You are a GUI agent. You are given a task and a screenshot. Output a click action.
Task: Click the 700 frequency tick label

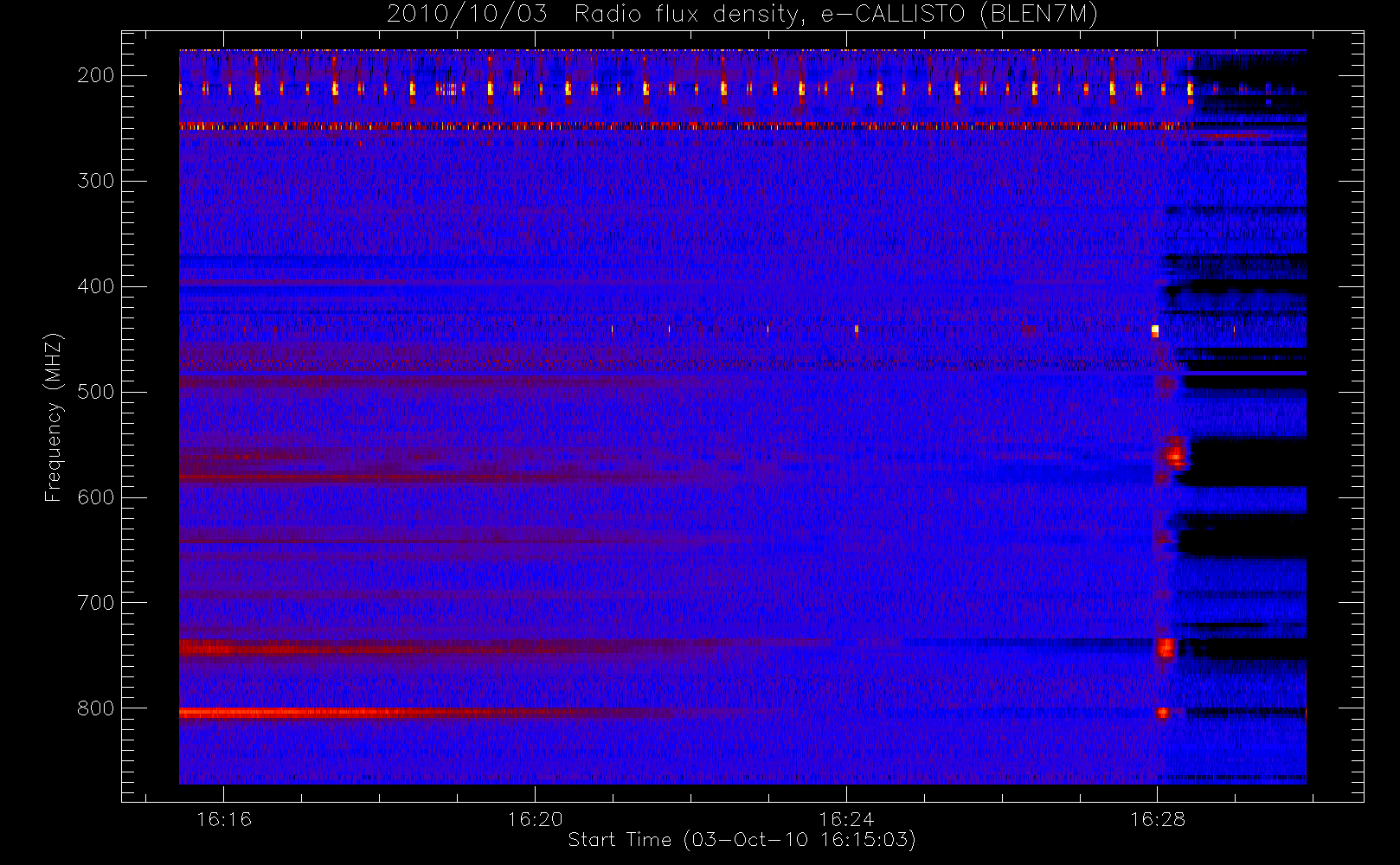96,603
